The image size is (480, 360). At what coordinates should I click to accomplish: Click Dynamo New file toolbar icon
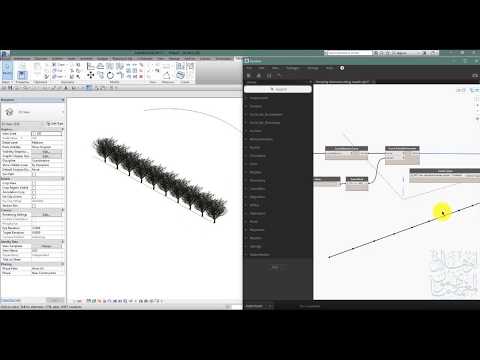[x=249, y=76]
